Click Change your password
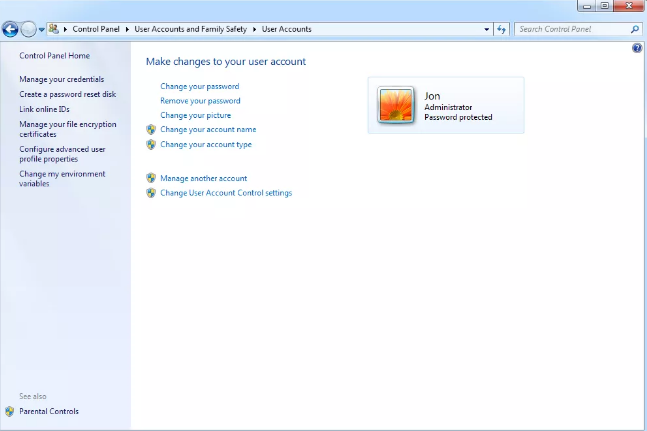Image resolution: width=647 pixels, height=431 pixels. click(200, 86)
